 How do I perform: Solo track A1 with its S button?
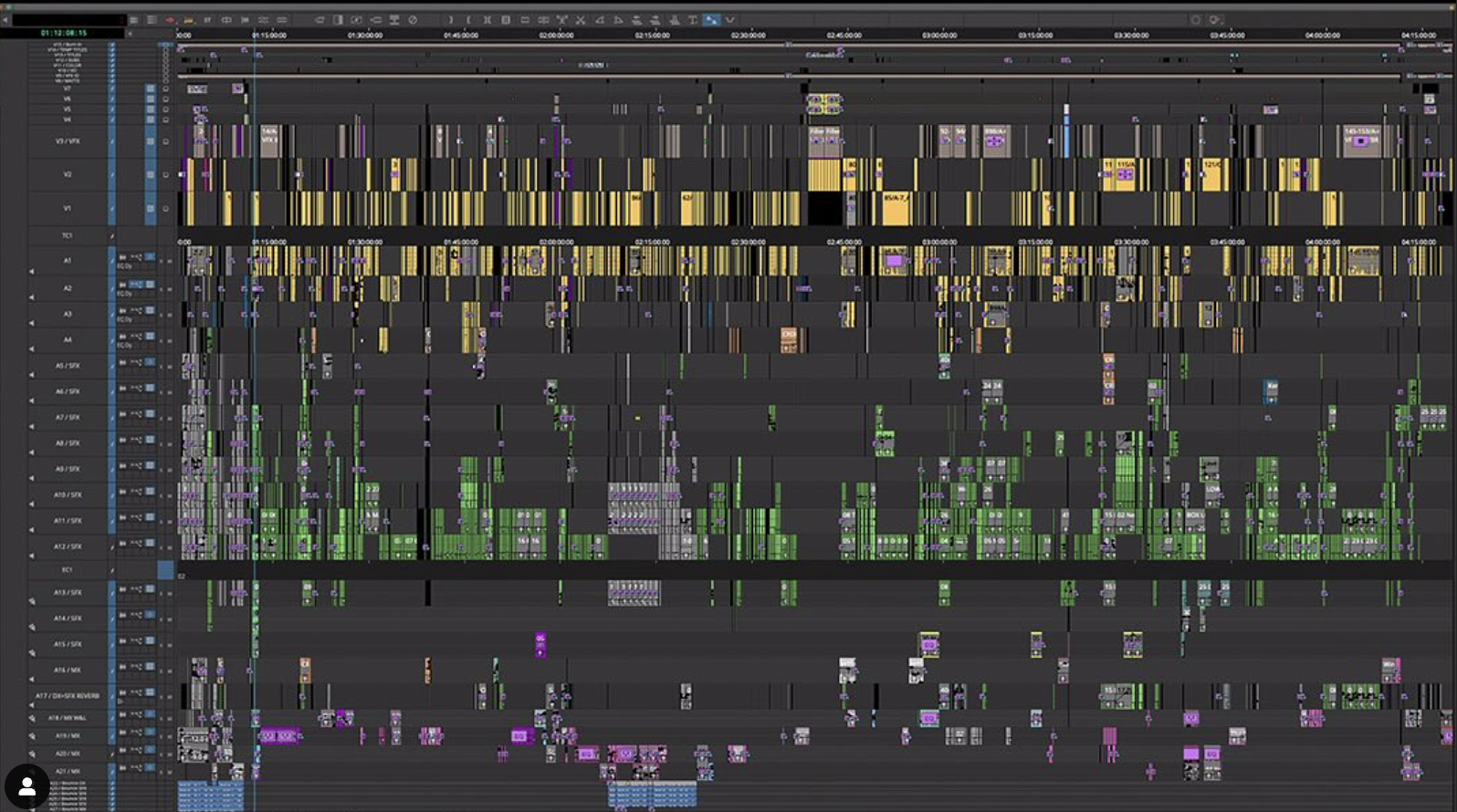161,262
